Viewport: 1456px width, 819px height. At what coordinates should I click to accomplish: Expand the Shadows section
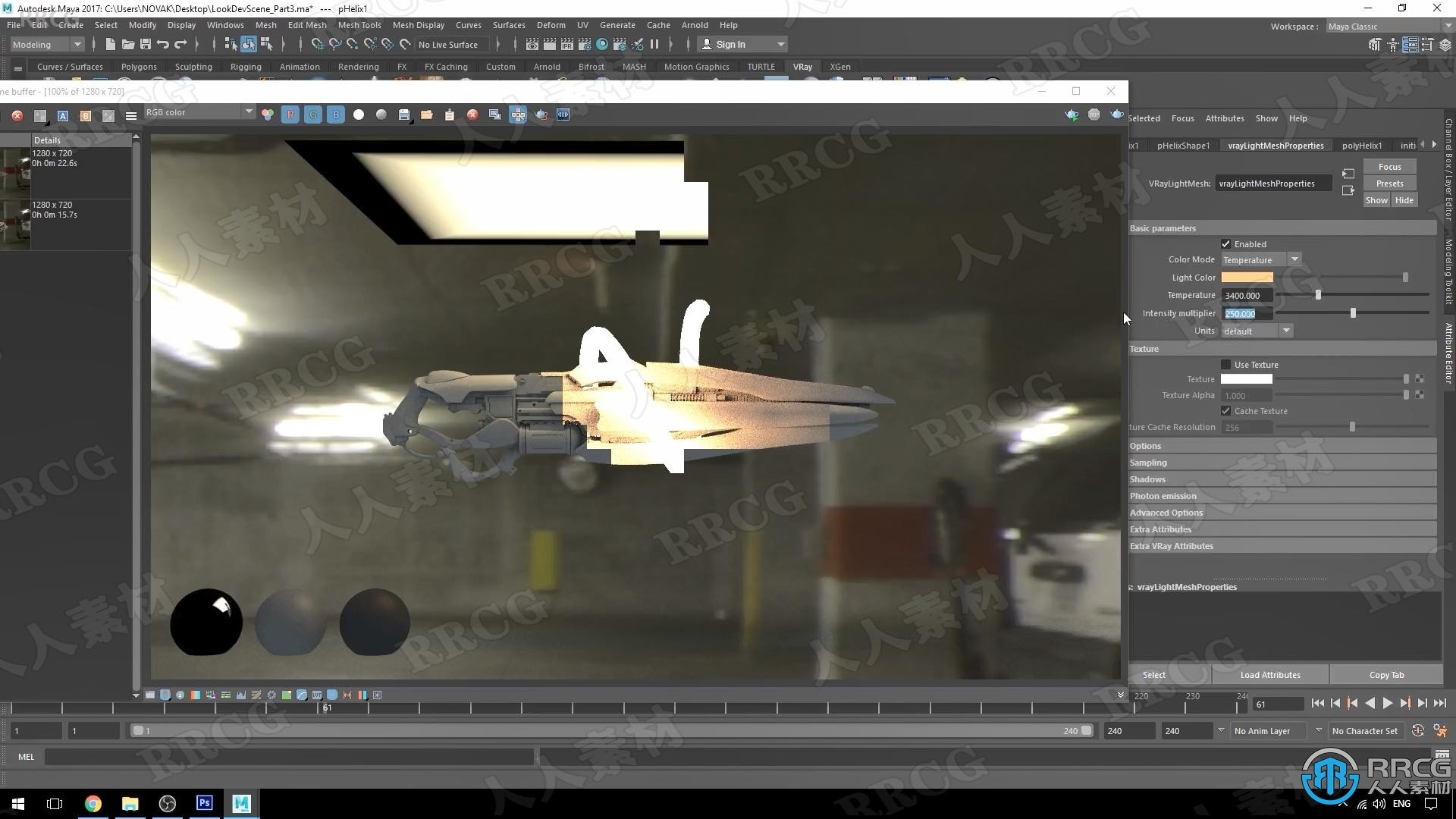tap(1147, 479)
